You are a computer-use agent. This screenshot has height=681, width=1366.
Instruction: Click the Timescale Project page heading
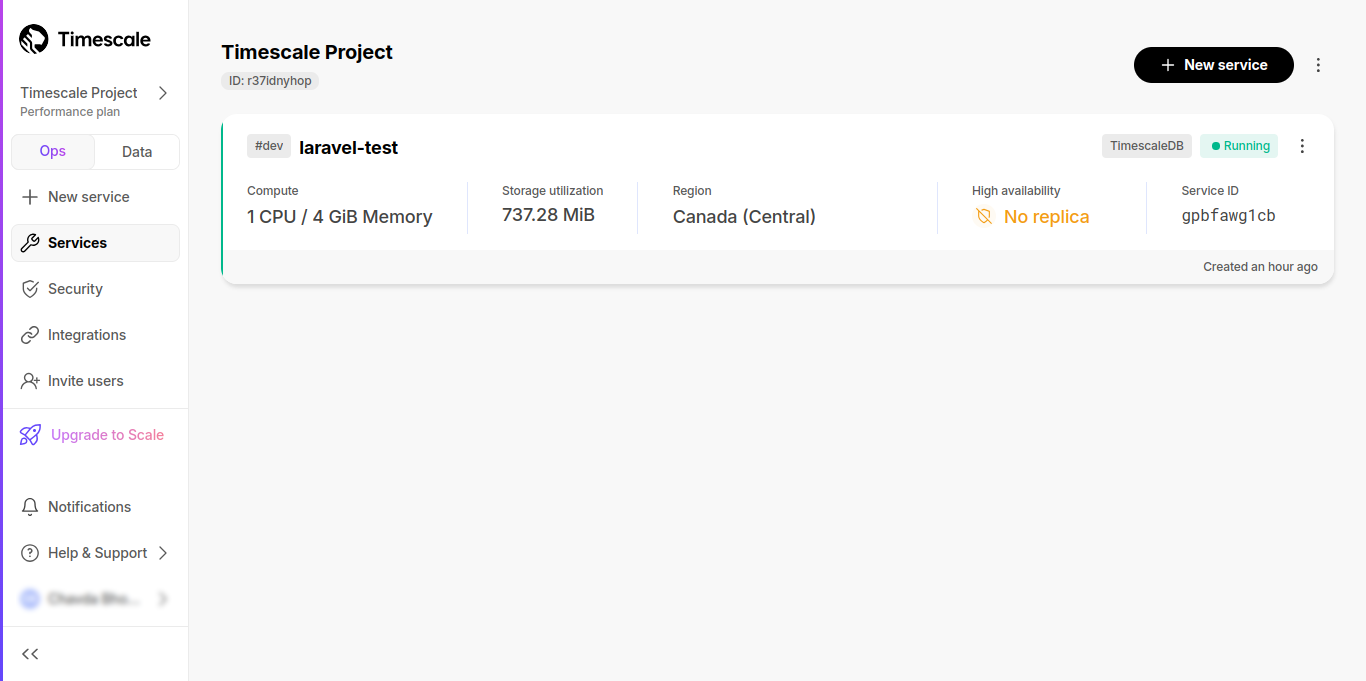tap(307, 52)
